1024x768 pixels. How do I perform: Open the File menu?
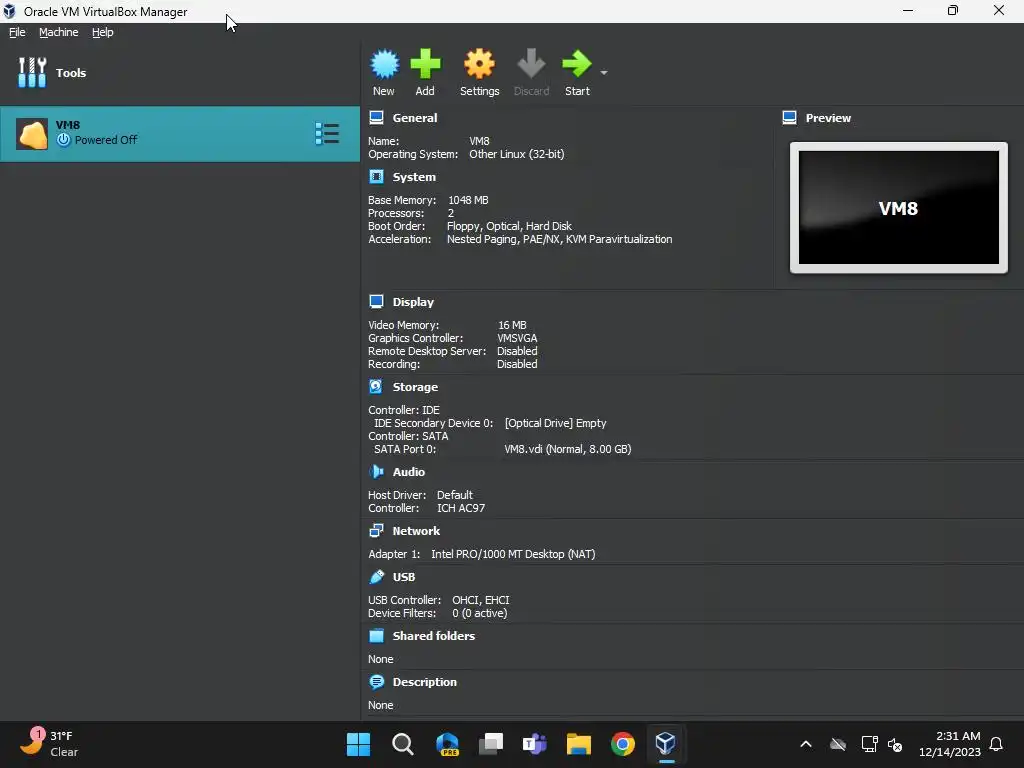pos(17,32)
